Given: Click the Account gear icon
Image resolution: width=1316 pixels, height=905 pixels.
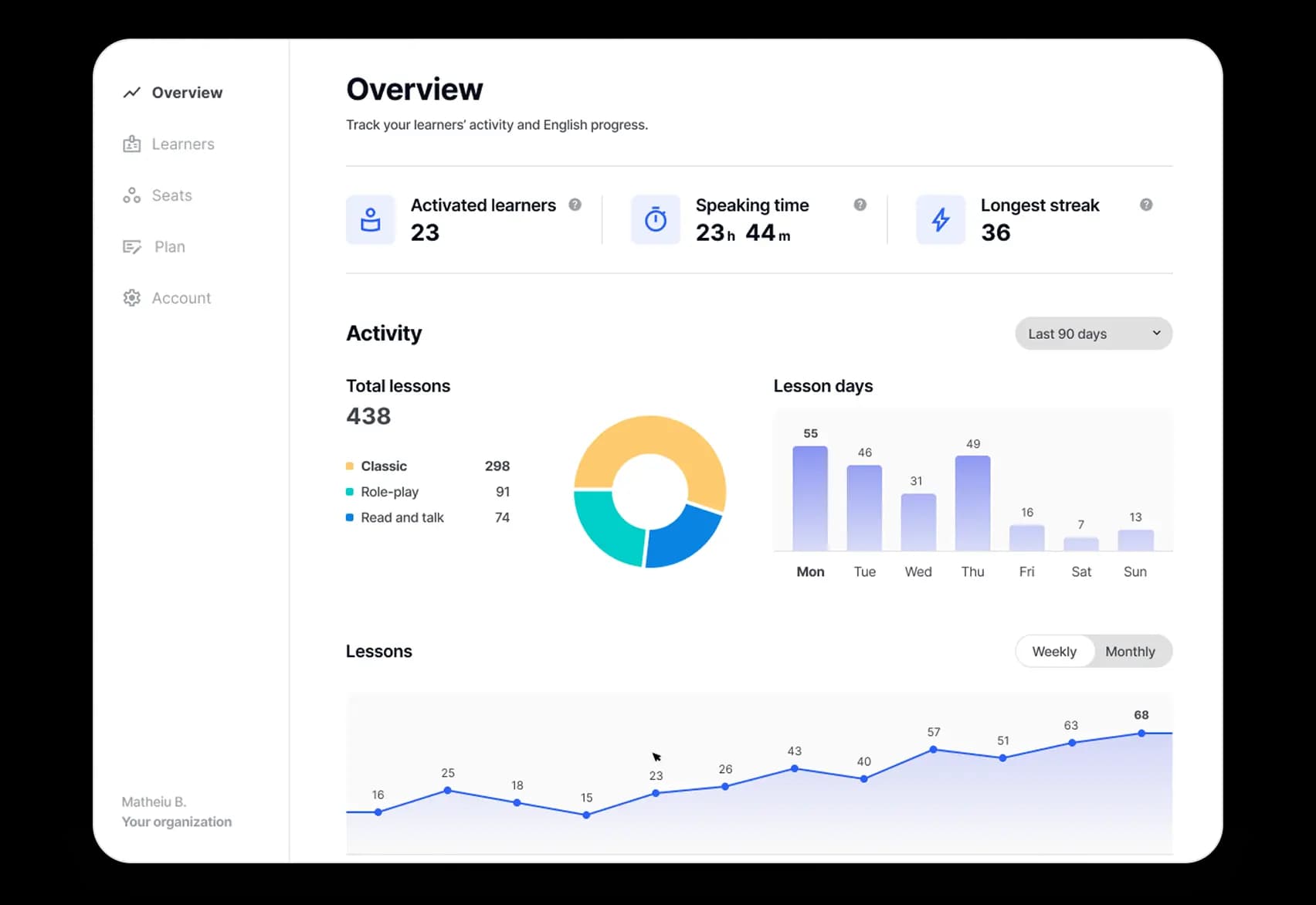Looking at the screenshot, I should 131,297.
